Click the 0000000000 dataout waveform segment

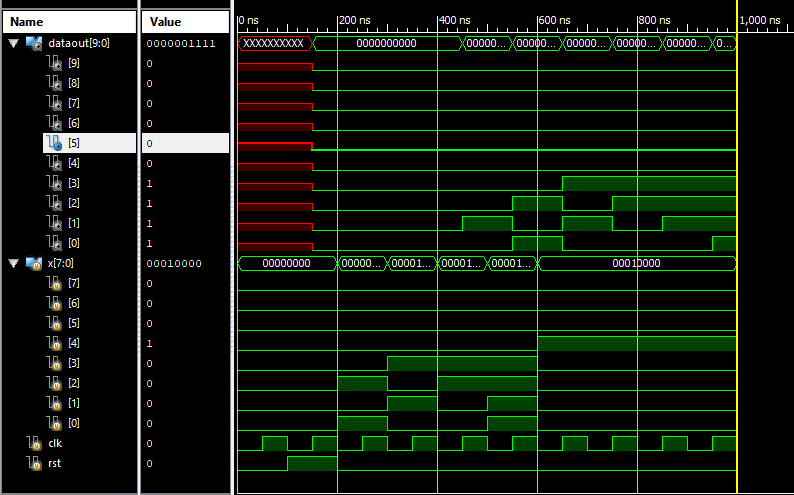(387, 44)
